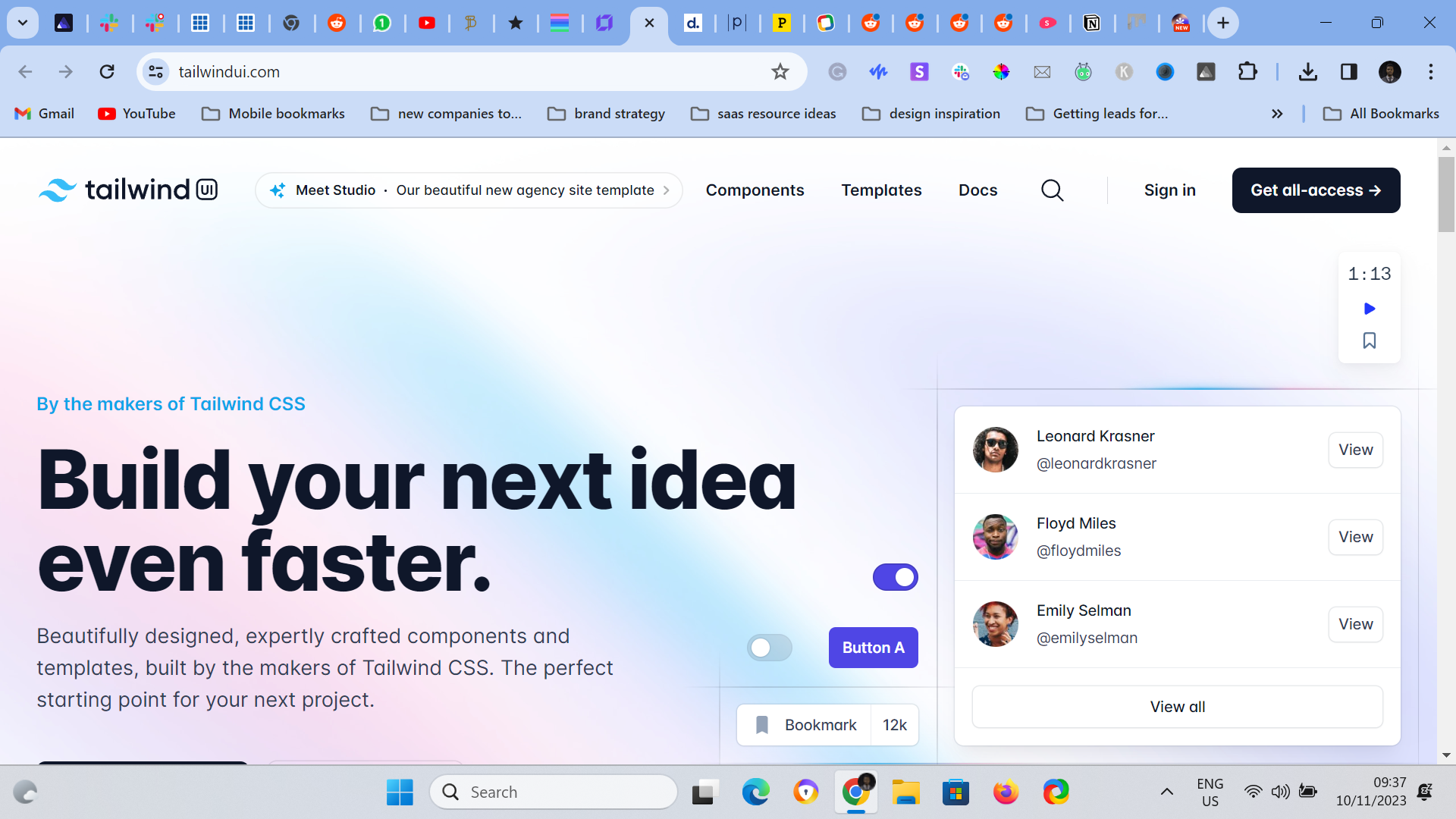
Task: Turn off the enabled indigo toggle switch
Action: [895, 577]
